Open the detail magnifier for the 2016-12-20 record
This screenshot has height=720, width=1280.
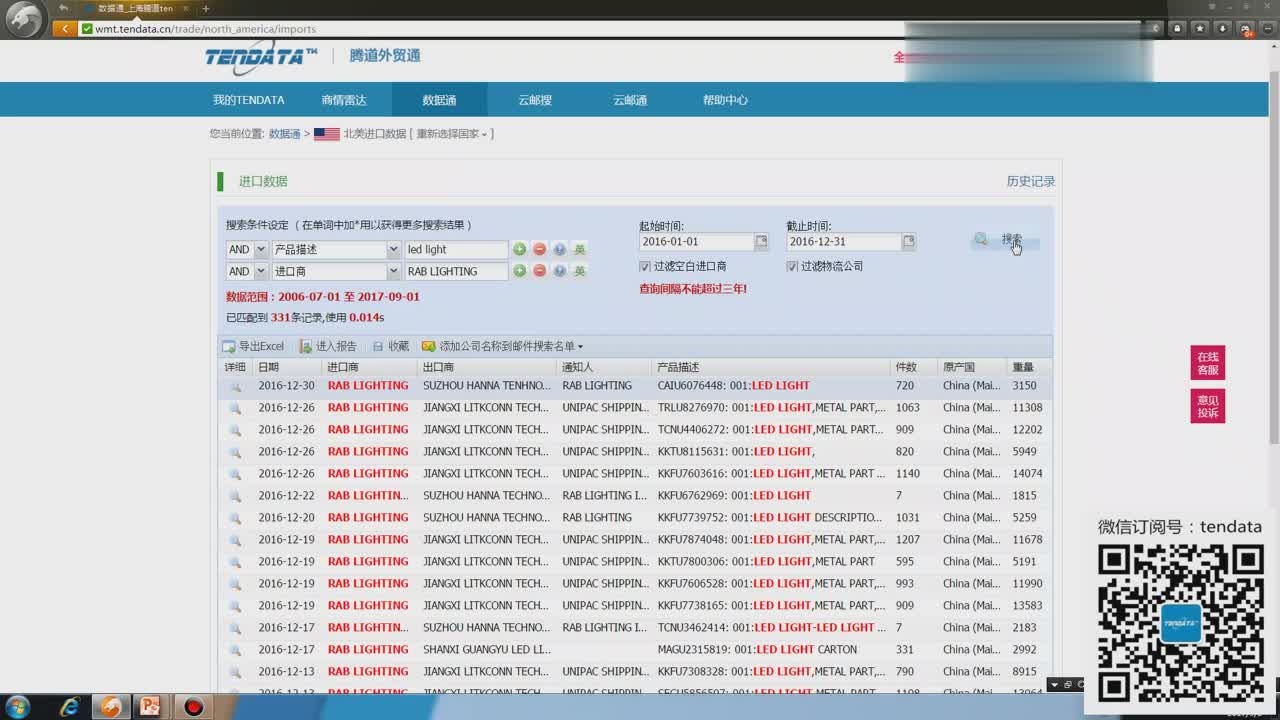coord(235,518)
